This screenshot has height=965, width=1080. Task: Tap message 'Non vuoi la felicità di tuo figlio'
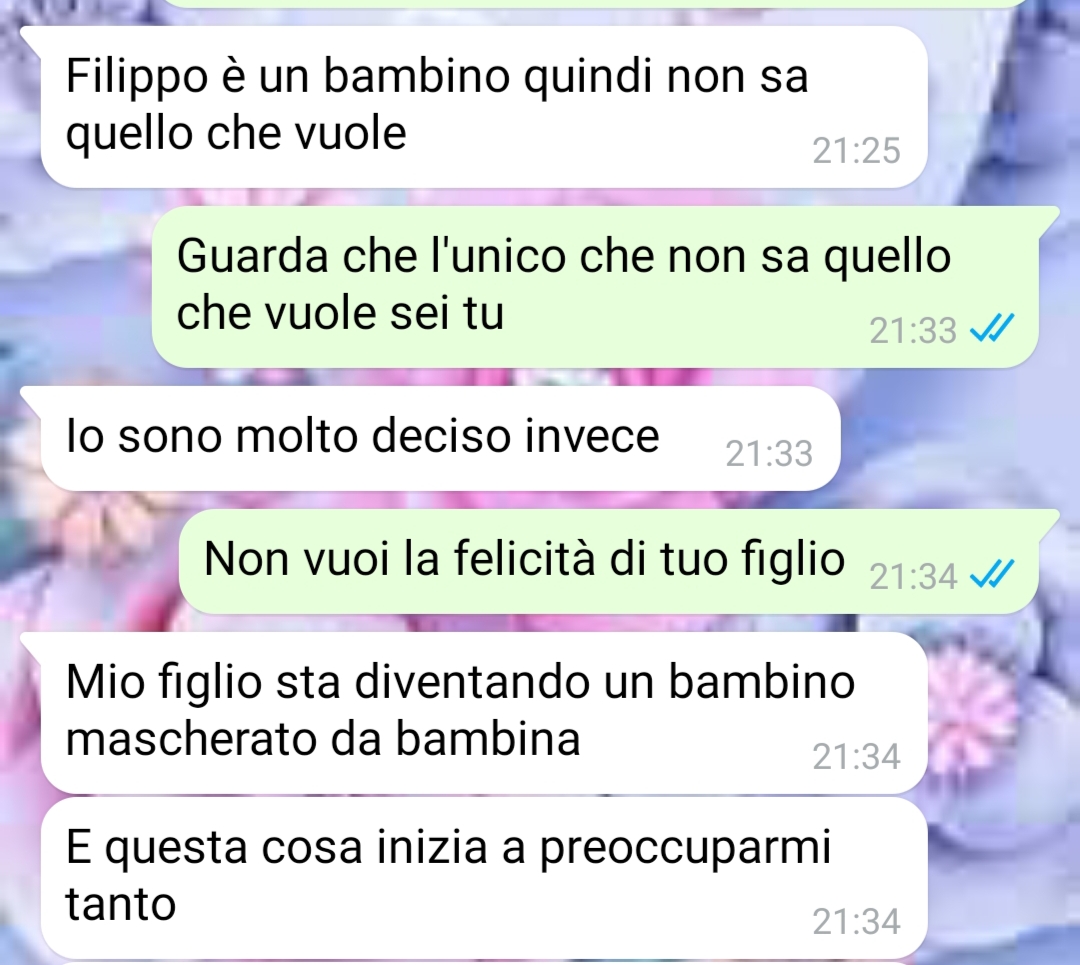pos(609,561)
